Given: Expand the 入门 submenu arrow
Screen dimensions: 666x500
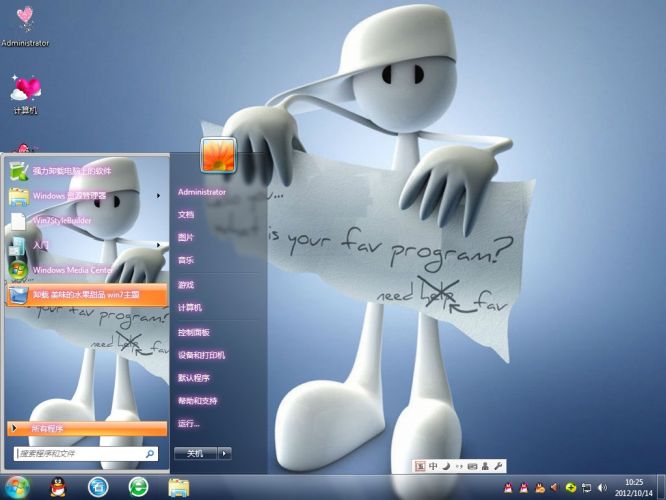Looking at the screenshot, I should [x=160, y=245].
